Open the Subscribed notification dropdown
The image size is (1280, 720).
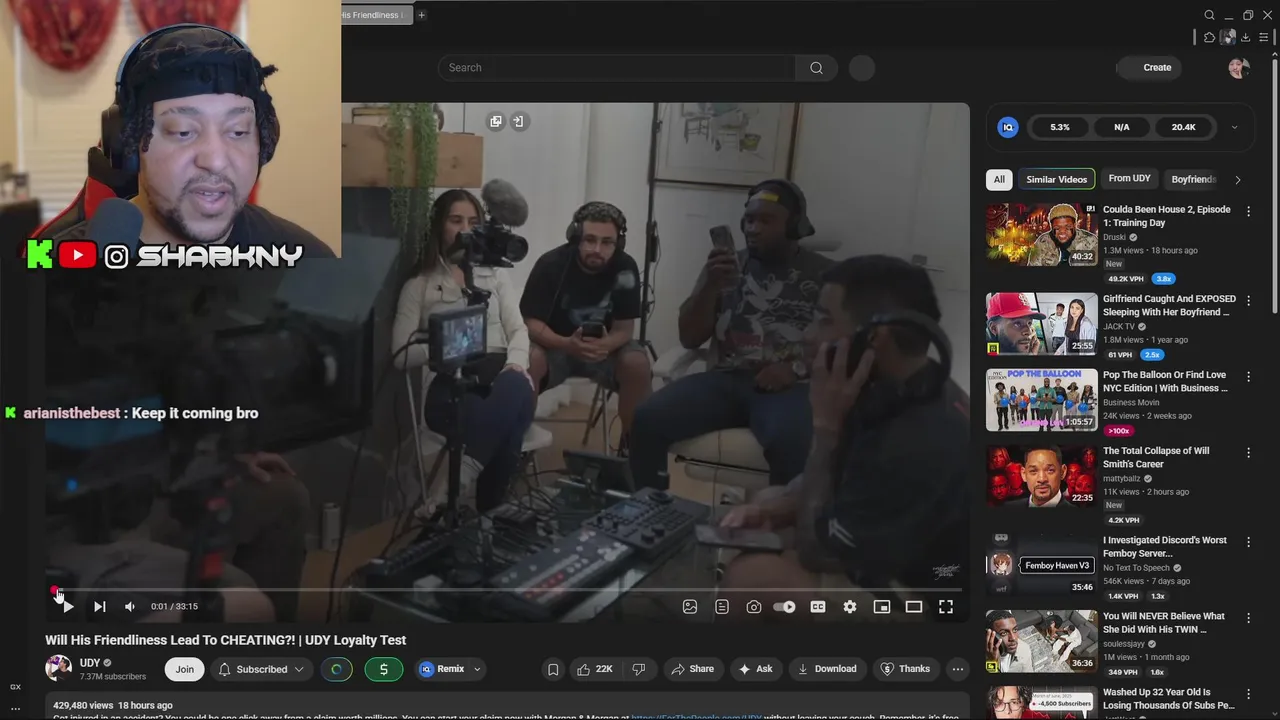pyautogui.click(x=261, y=669)
